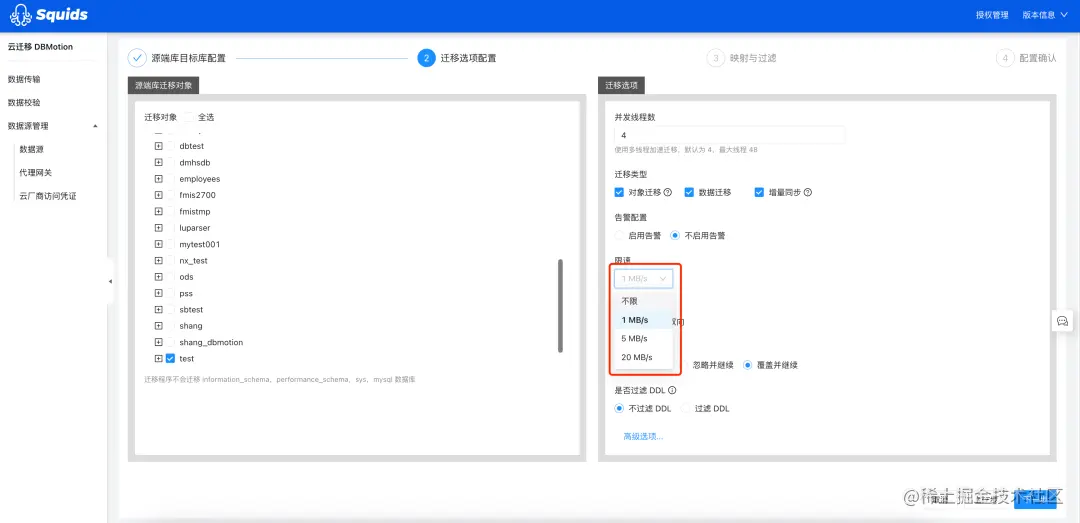
Task: Click step 1 checkmark circle icon
Action: pos(138,58)
